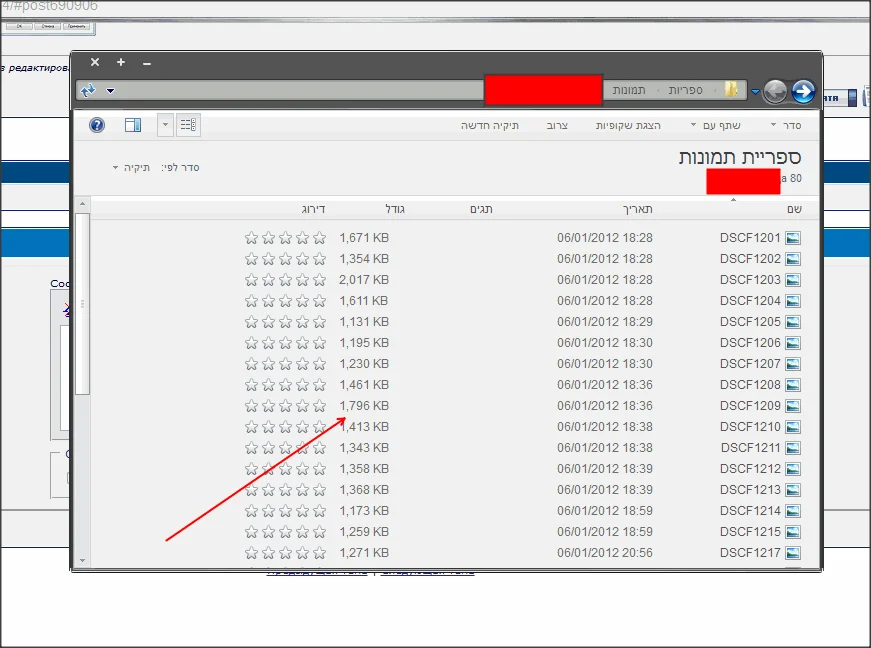Viewport: 871px width, 648px height.
Task: Click date 06/01/2012 20:56 entry
Action: (x=605, y=553)
